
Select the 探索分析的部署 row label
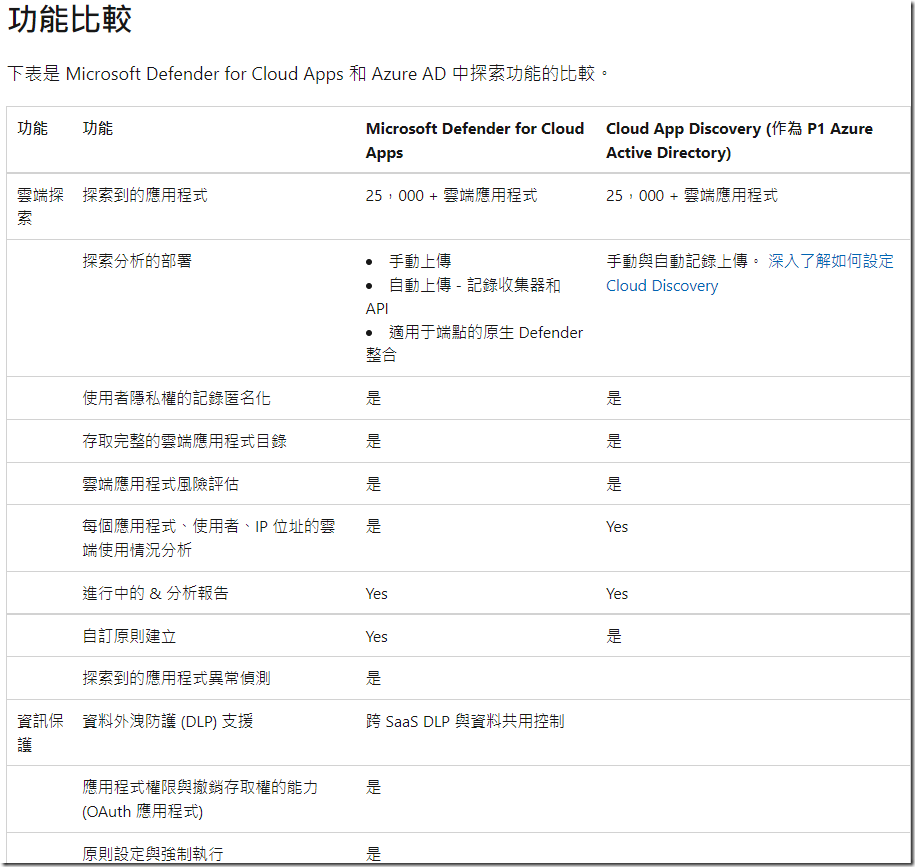pyautogui.click(x=137, y=261)
